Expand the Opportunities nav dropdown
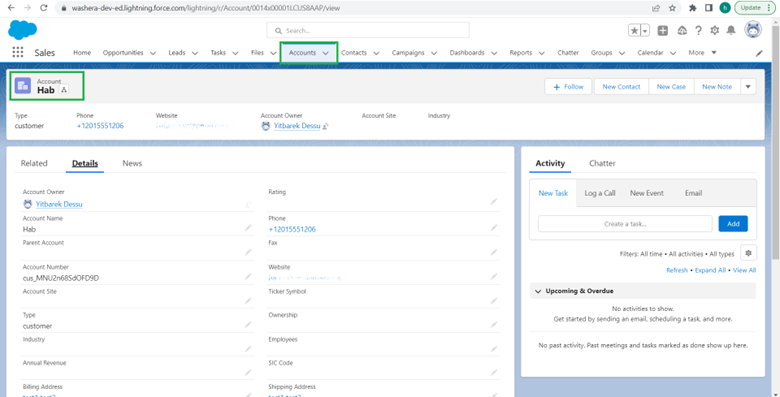The width and height of the screenshot is (780, 397). pyautogui.click(x=153, y=53)
